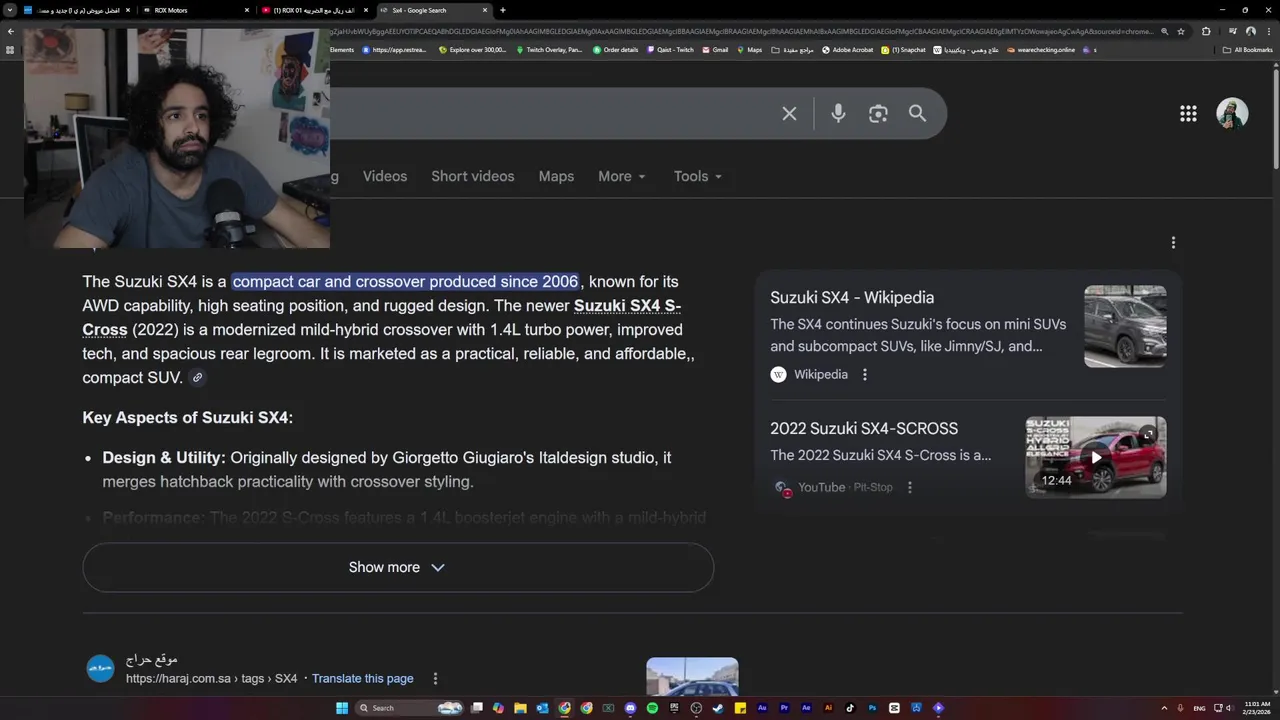Open Google Lens image search icon
Image resolution: width=1280 pixels, height=720 pixels.
click(878, 114)
